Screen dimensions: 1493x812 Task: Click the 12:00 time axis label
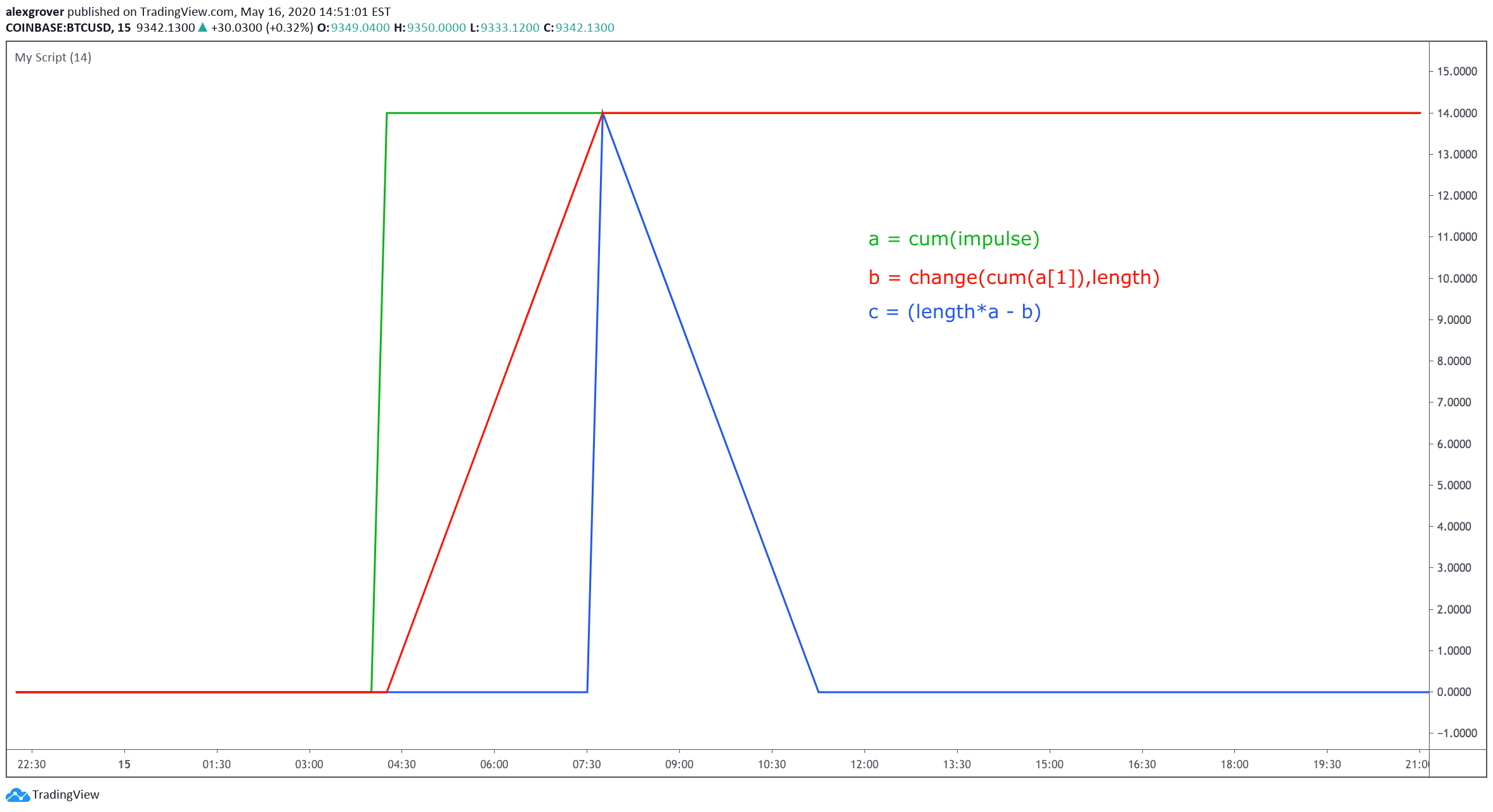point(864,764)
